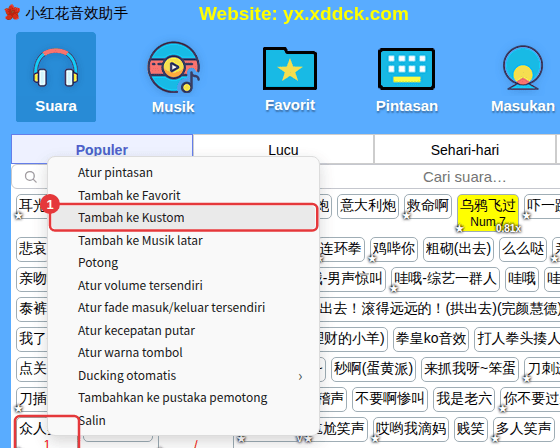Play the 来抓我呀~笨蛋 sound button

pos(469,368)
